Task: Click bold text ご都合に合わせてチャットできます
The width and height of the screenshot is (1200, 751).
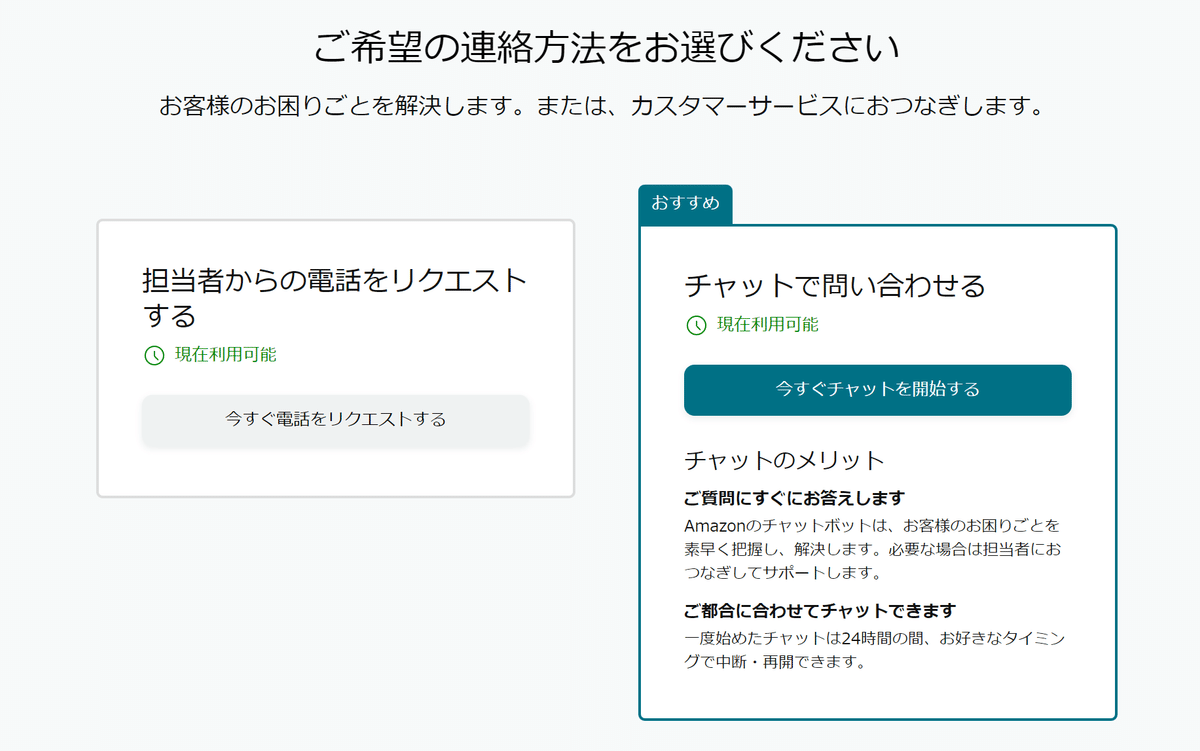Action: 820,610
